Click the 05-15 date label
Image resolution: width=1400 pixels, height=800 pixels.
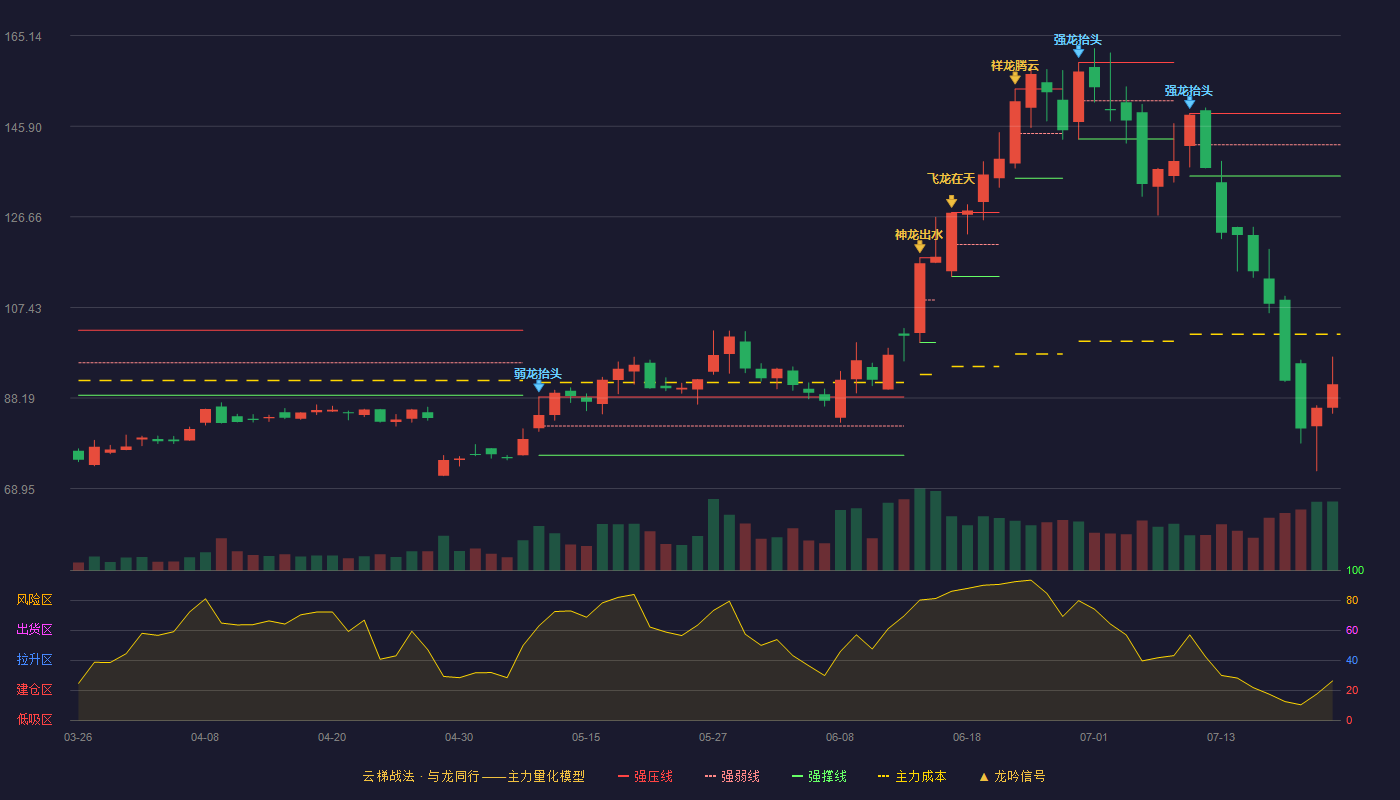[x=586, y=737]
